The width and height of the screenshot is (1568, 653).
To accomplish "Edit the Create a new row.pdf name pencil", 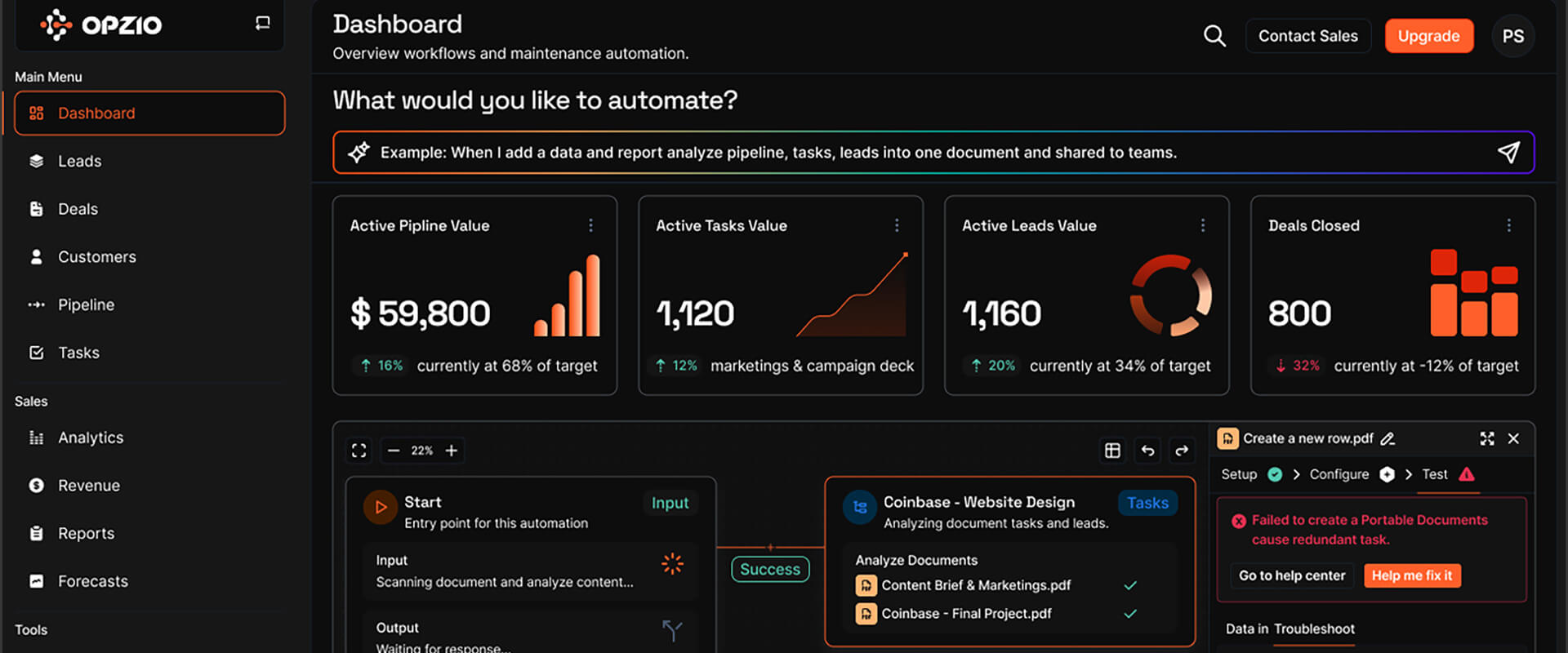I will (x=1388, y=438).
